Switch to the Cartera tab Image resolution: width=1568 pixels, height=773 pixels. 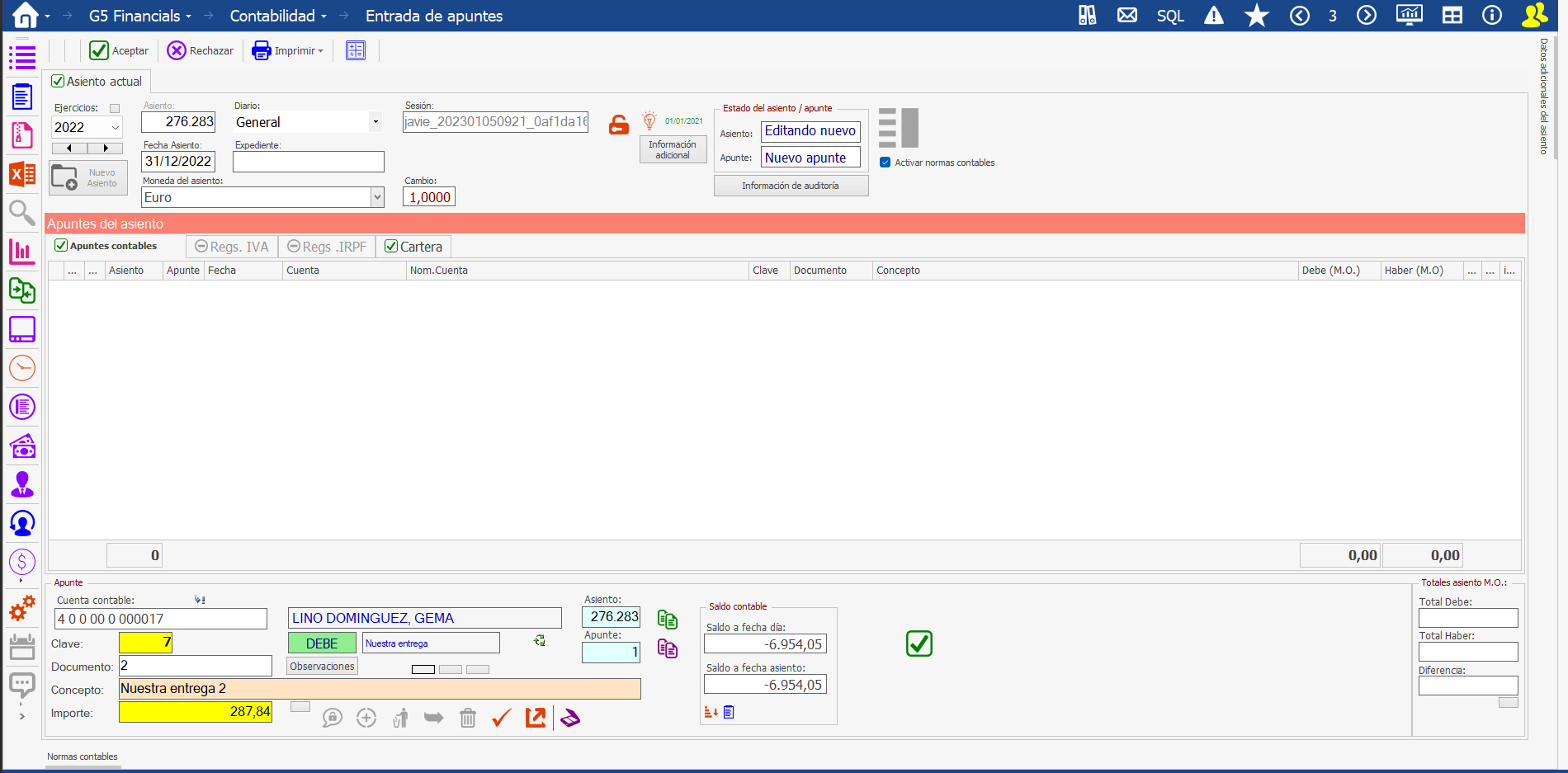(x=413, y=247)
